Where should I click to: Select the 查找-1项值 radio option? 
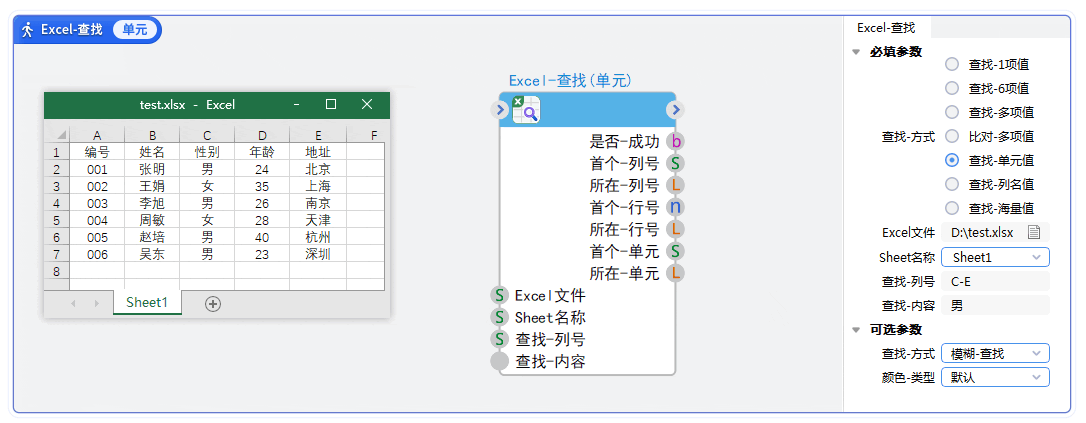[952, 64]
